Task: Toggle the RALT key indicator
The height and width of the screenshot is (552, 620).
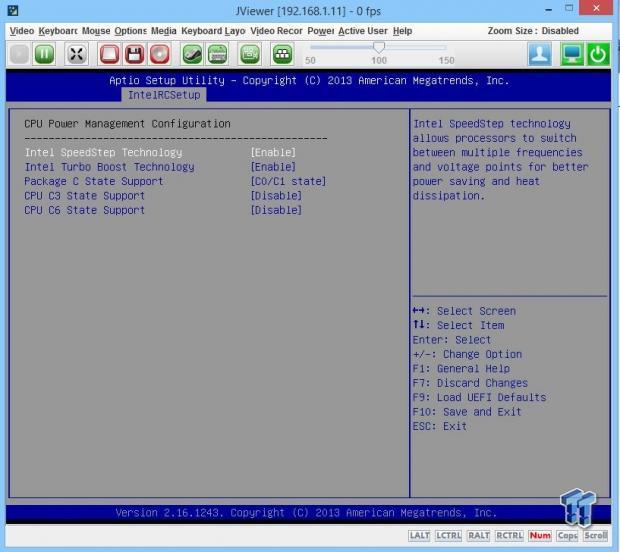Action: [478, 536]
